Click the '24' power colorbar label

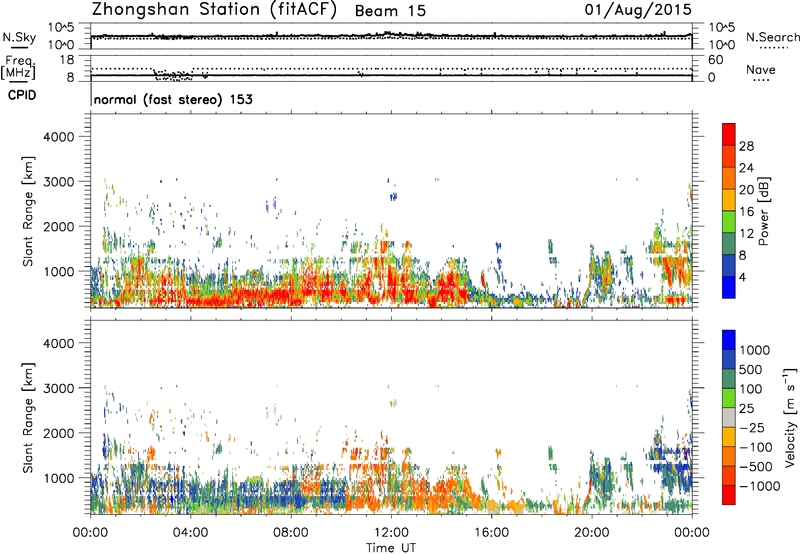[746, 168]
